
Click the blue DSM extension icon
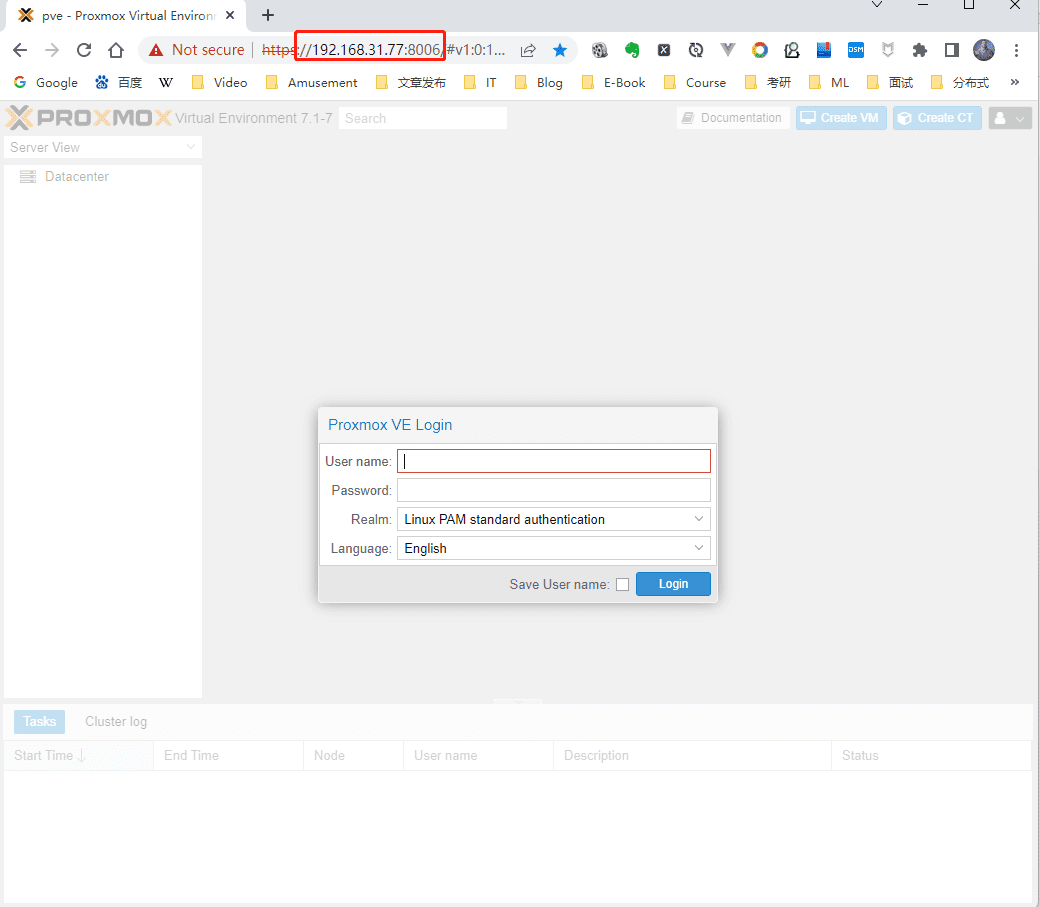click(856, 50)
